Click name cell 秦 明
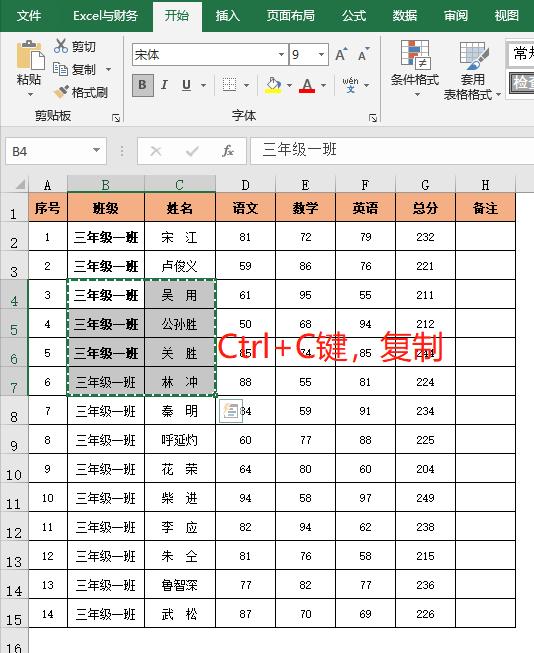534x653 pixels. (180, 411)
